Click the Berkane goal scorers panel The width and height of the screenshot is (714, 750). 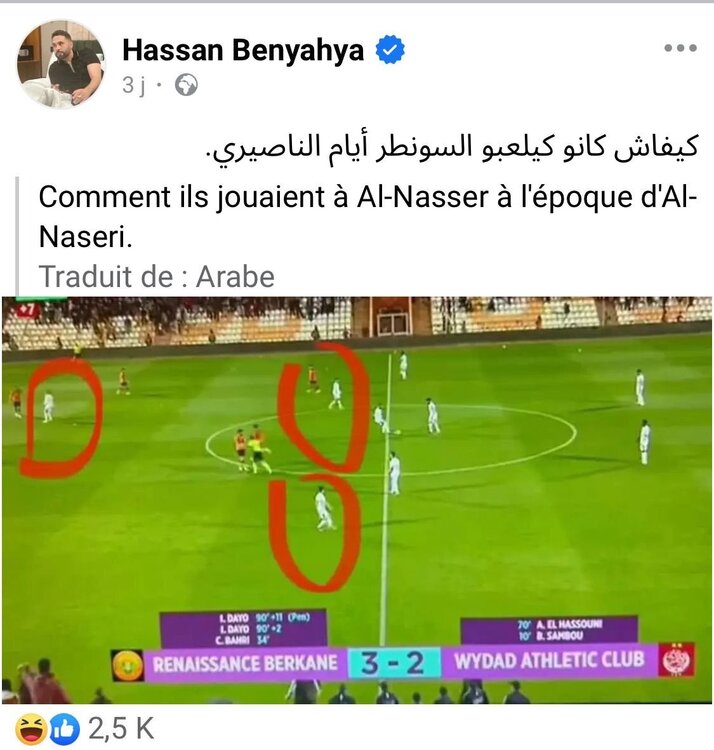pos(243,629)
